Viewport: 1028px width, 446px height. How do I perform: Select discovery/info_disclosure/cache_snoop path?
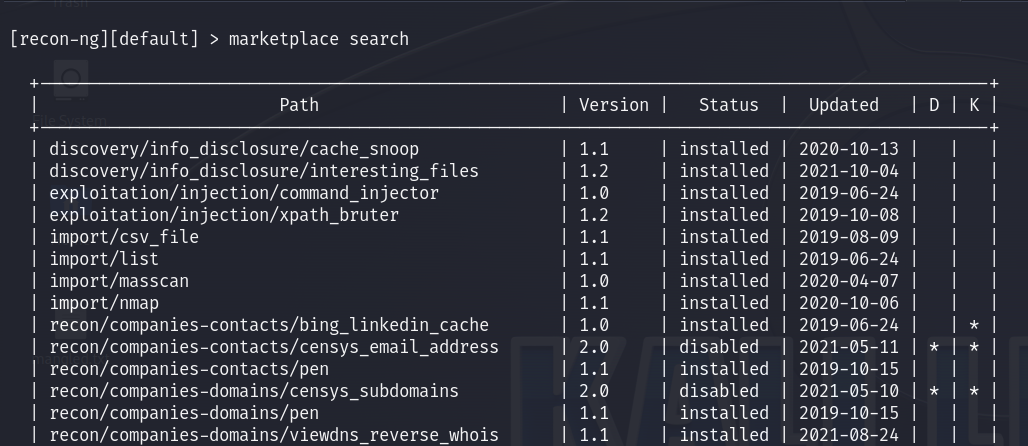234,150
